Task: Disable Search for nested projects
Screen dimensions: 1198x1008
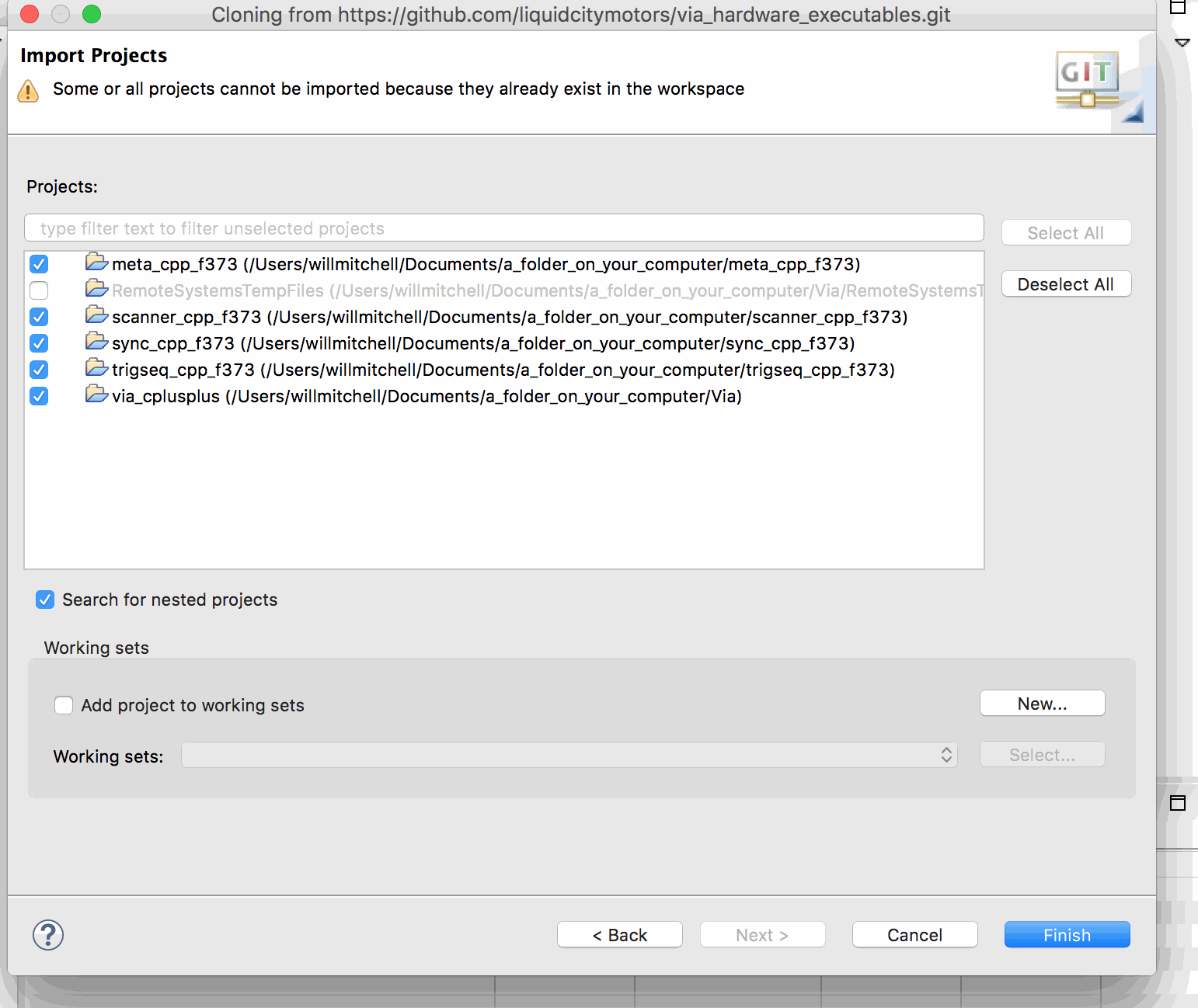Action: pos(45,599)
